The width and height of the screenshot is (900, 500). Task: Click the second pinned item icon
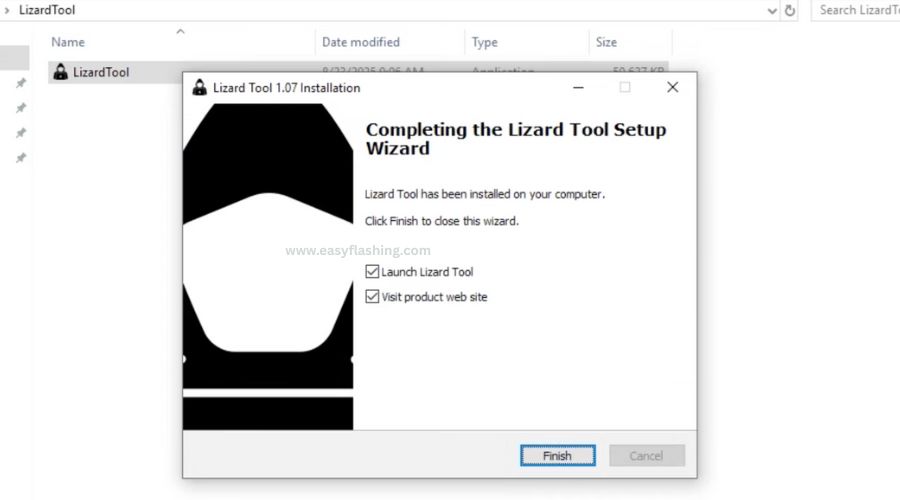21,108
